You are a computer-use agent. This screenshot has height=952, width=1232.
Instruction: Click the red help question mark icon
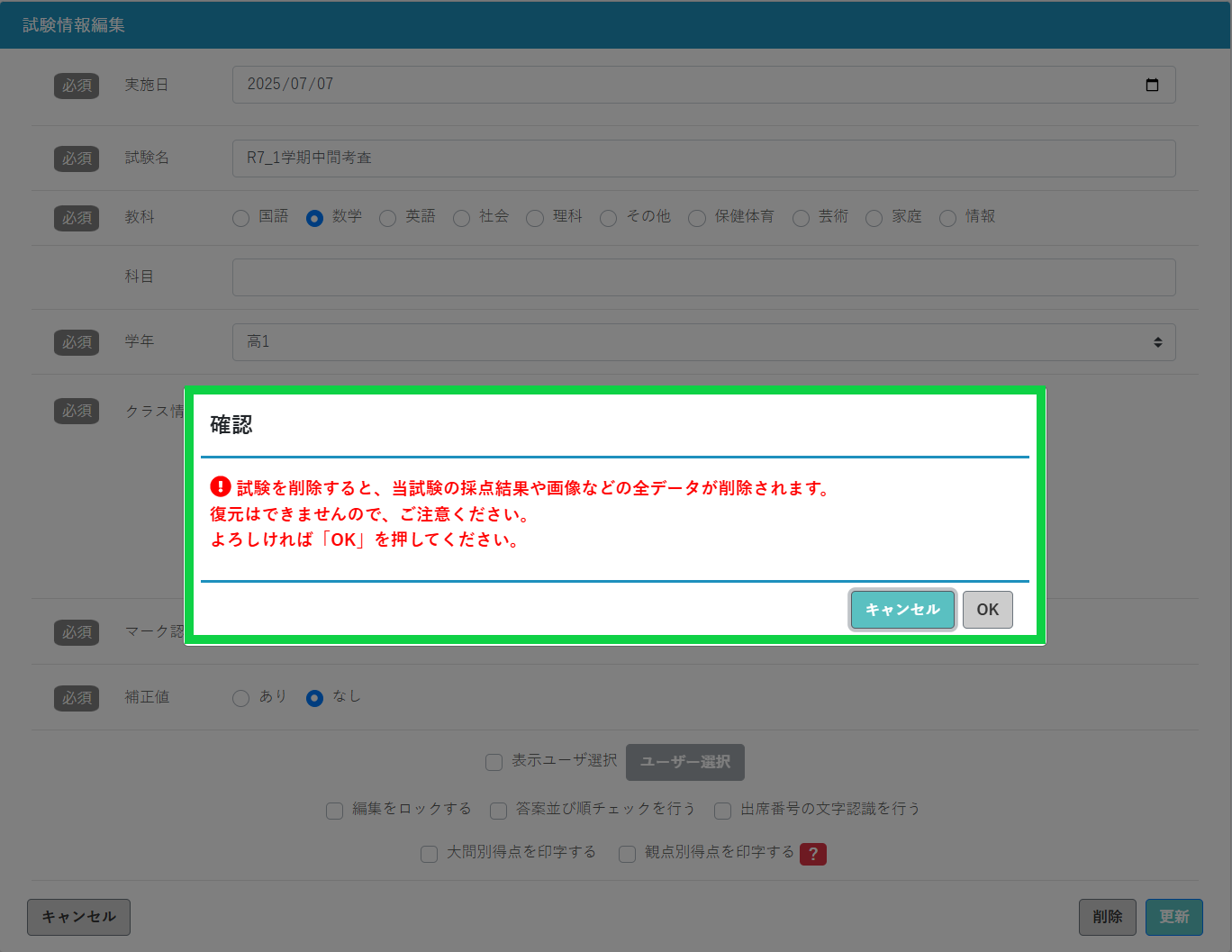coord(813,854)
